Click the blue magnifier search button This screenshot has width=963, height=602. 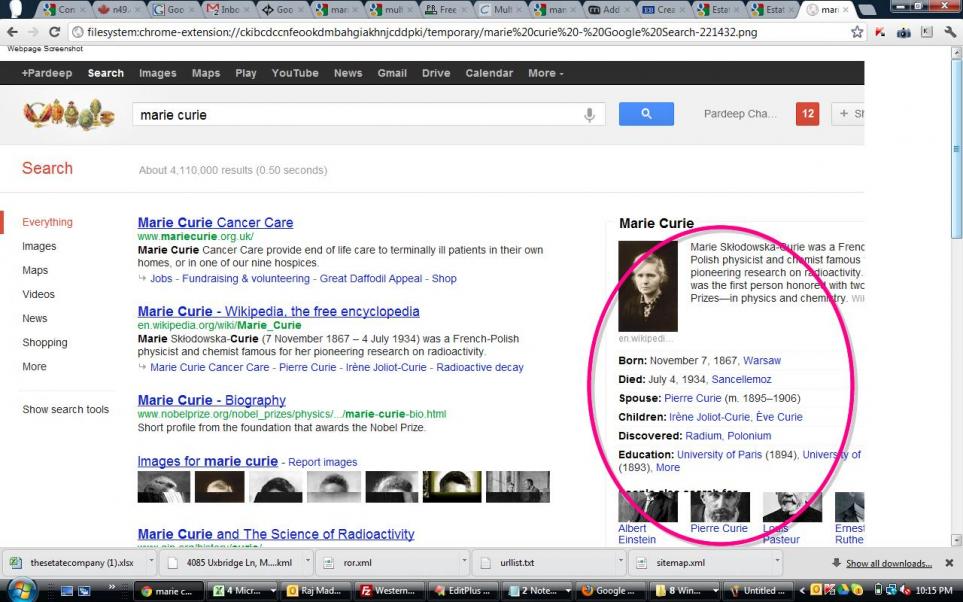(646, 114)
